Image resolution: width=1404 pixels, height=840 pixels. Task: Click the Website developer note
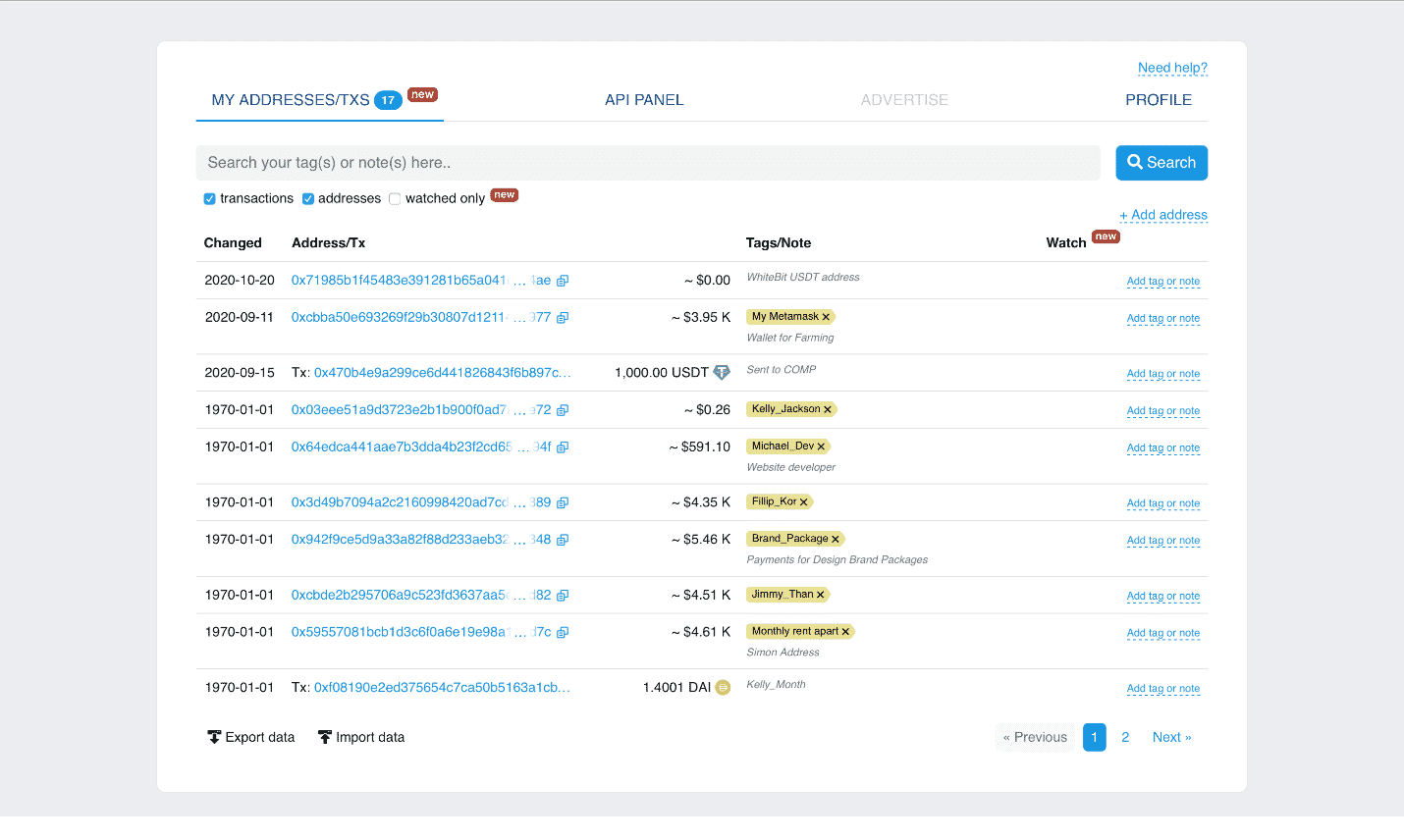[791, 467]
